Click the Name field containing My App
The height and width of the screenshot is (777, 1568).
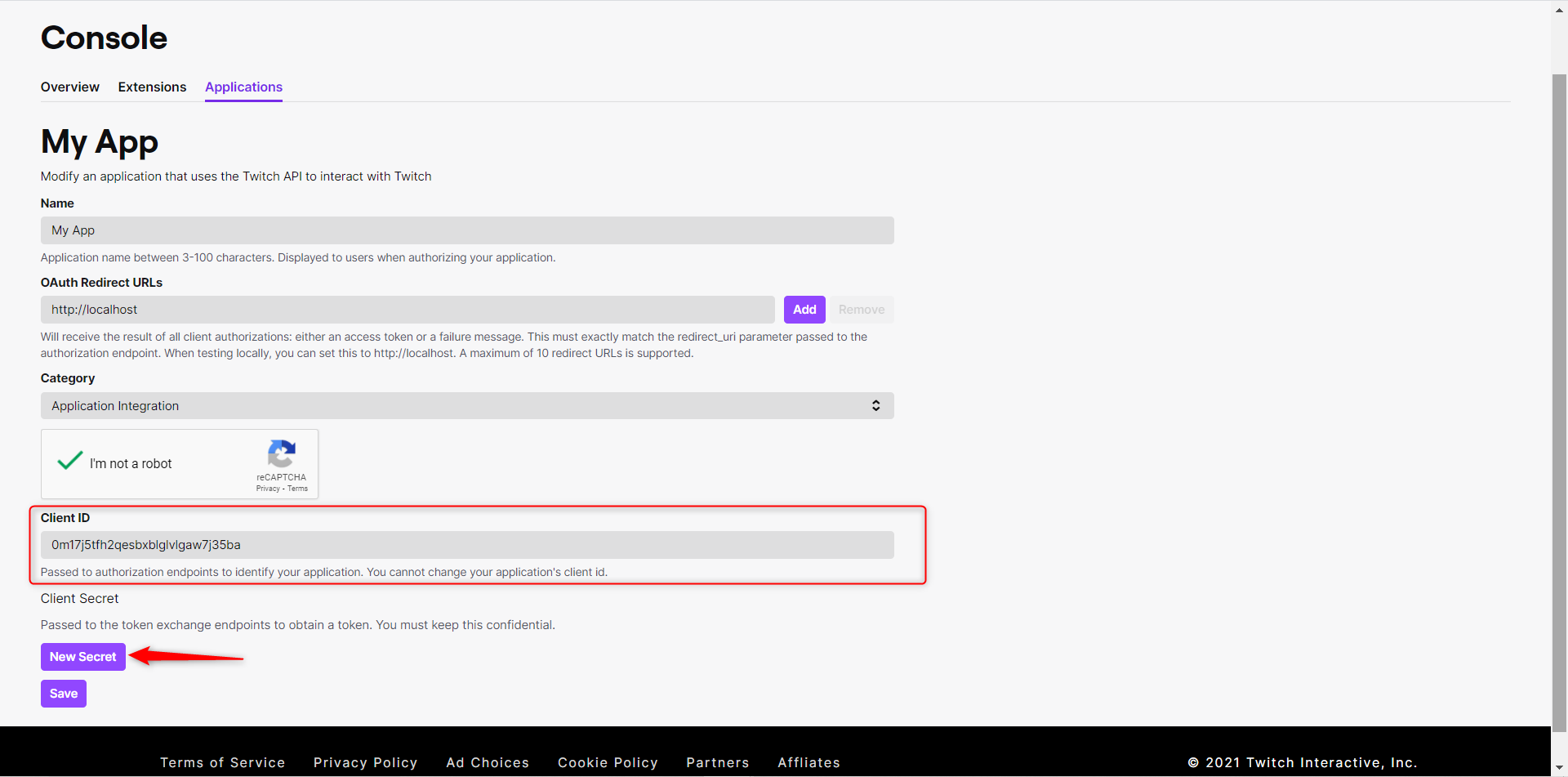(x=467, y=230)
